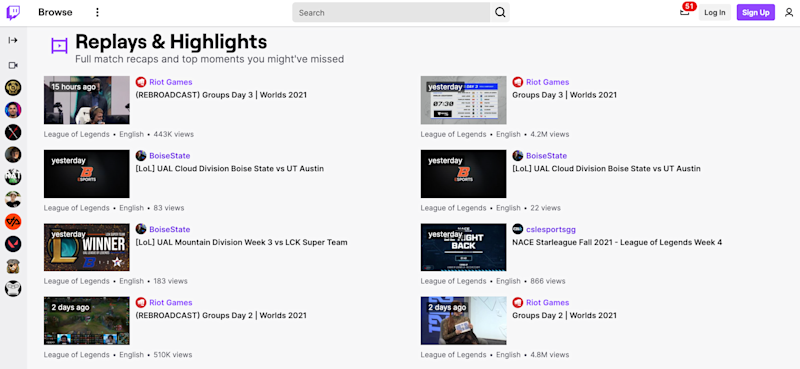Click League of Legends tag under 510K views video
800x369 pixels.
(x=77, y=355)
